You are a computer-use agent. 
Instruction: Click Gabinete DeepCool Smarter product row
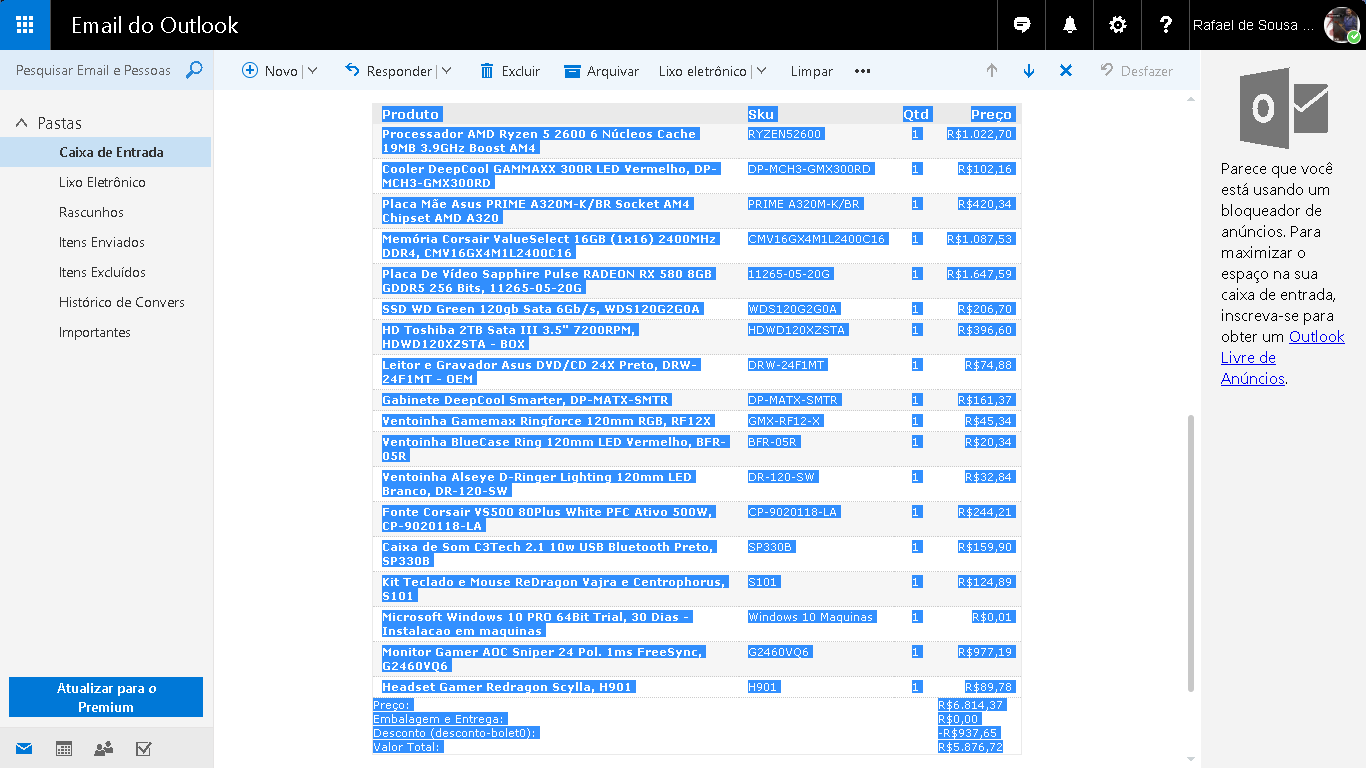(x=526, y=400)
